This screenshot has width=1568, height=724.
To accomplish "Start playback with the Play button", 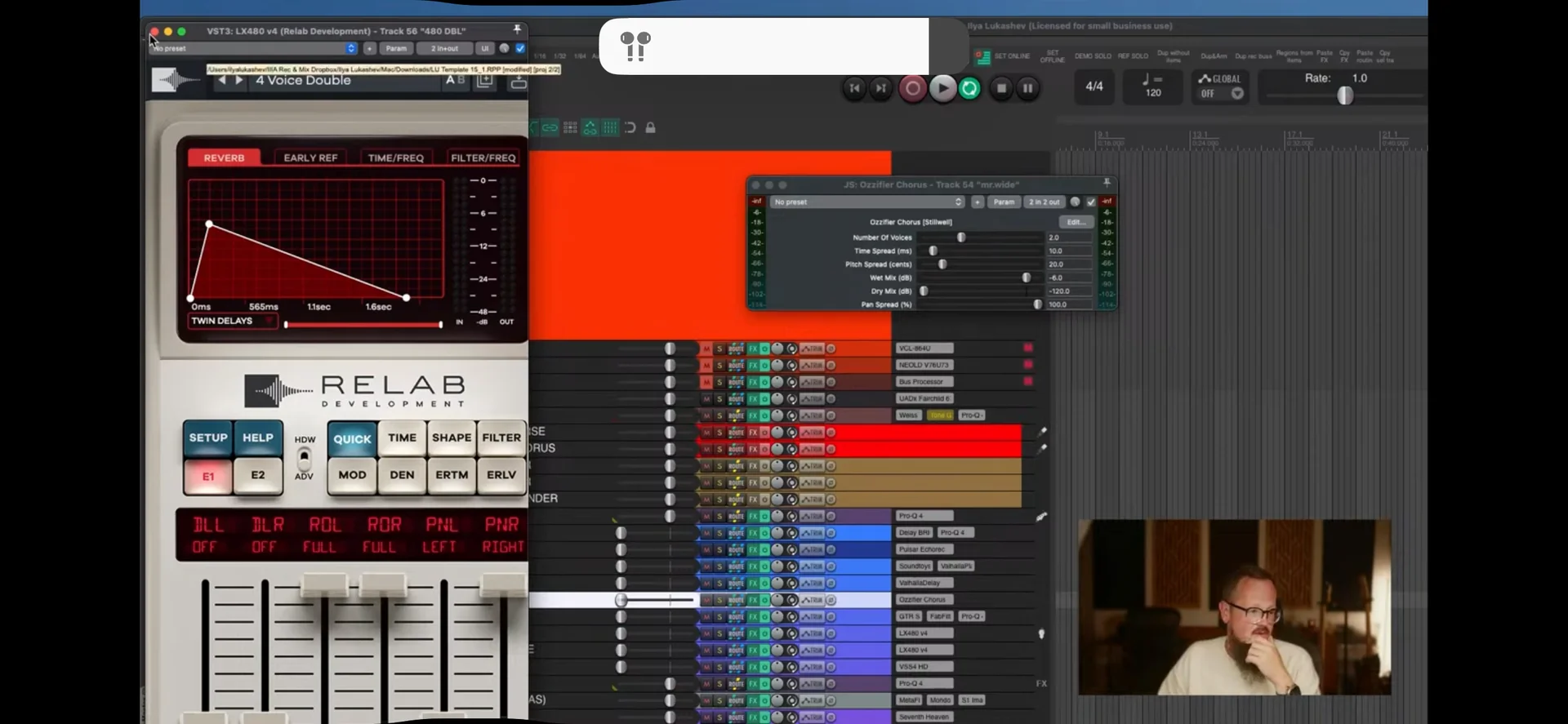I will (942, 88).
